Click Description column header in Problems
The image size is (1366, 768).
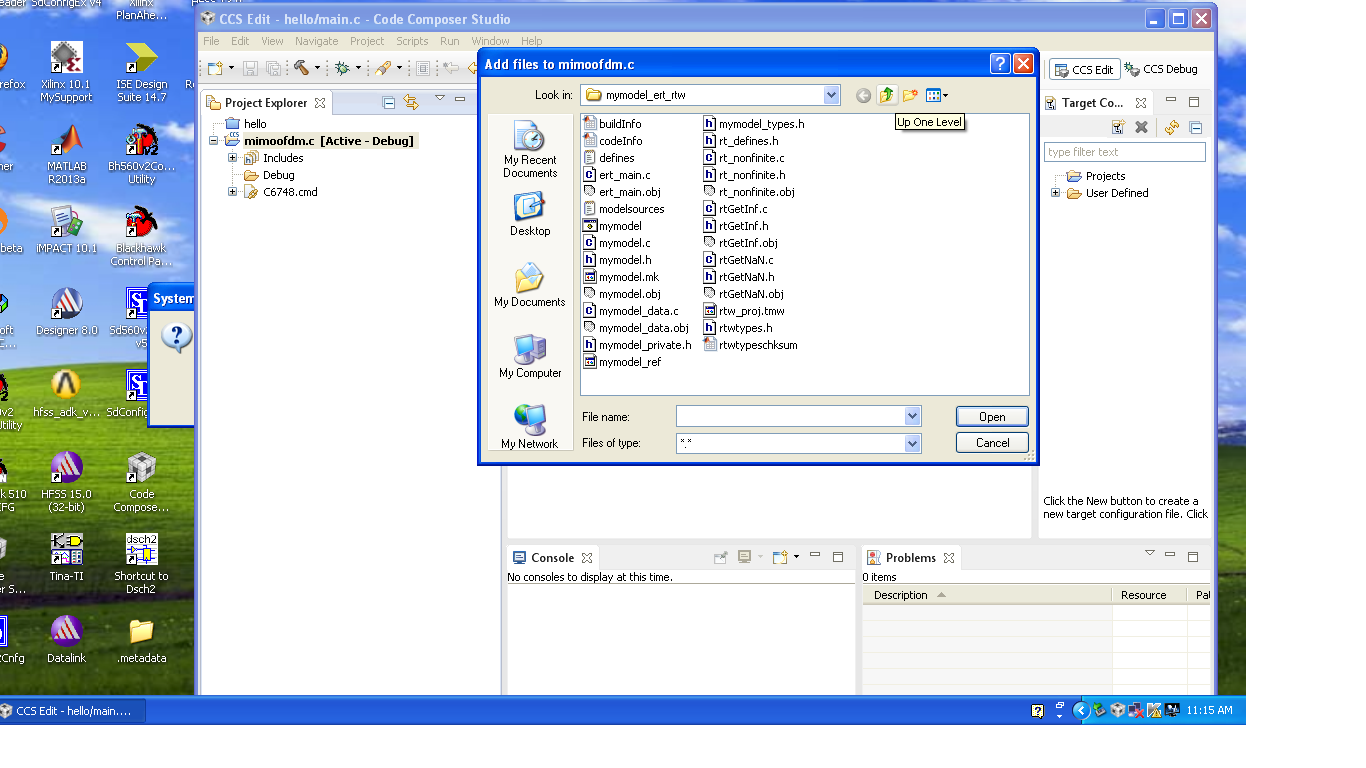coord(986,595)
